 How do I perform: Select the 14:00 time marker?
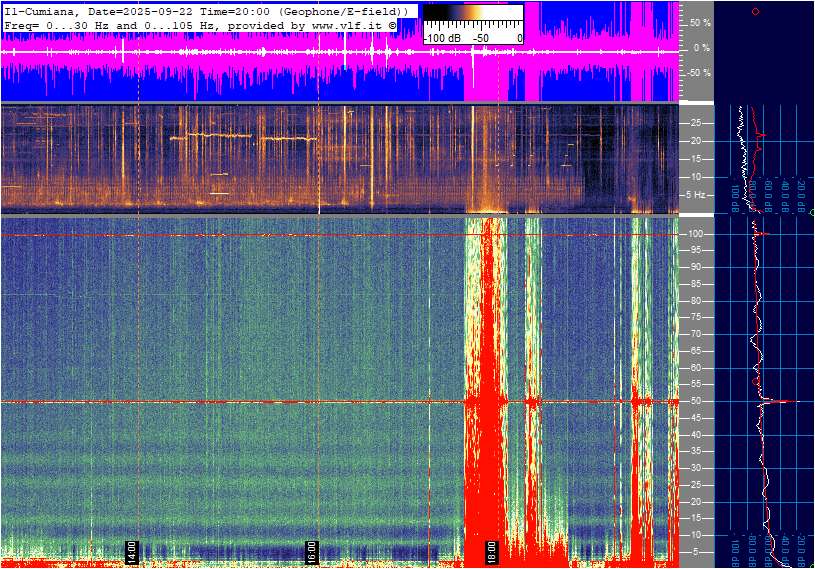(x=132, y=552)
